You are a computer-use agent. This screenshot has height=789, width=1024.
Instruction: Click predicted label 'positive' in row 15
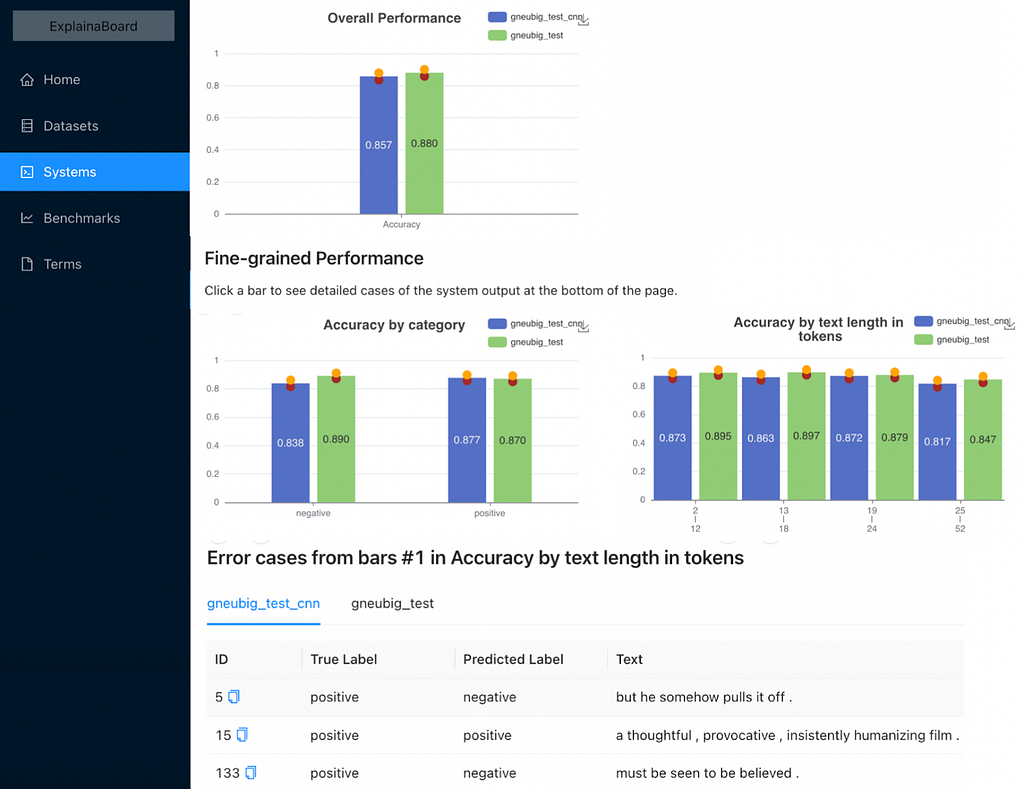(487, 735)
